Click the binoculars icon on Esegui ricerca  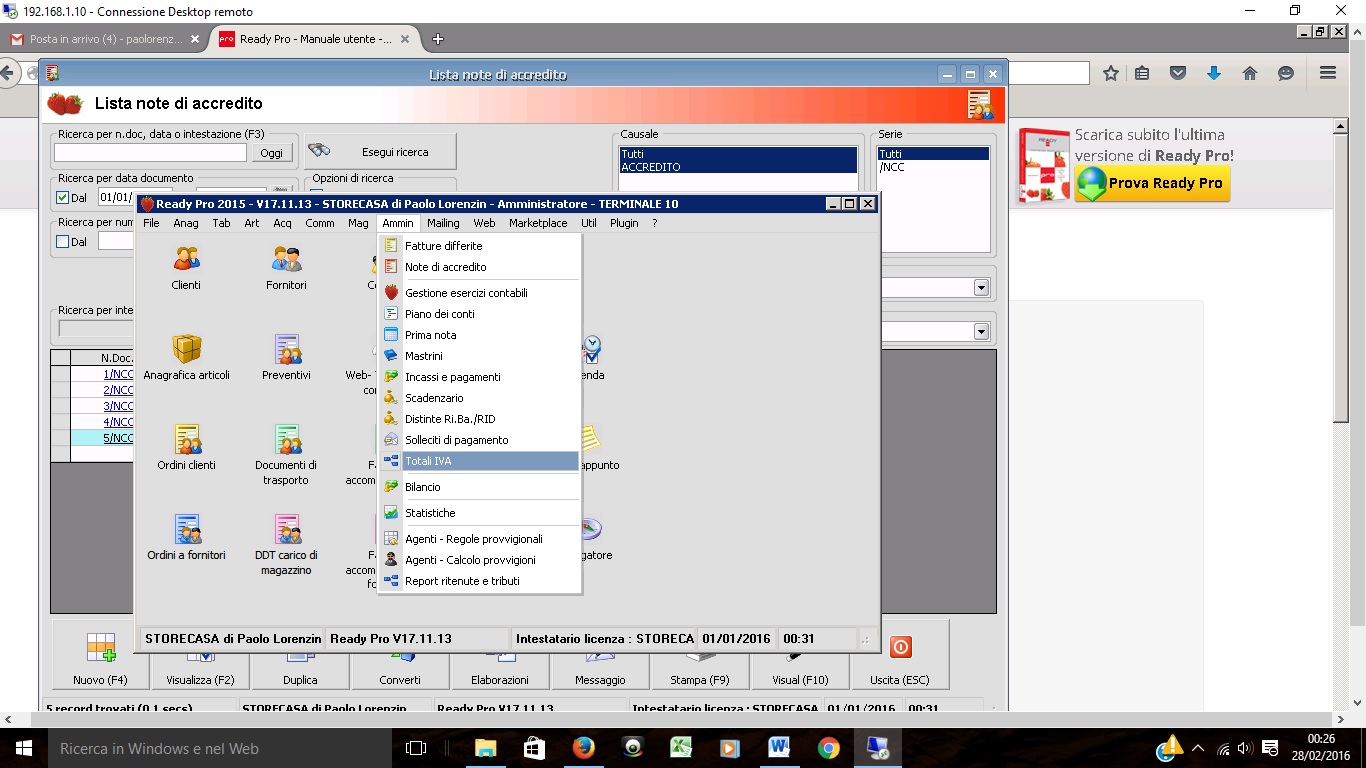coord(320,151)
